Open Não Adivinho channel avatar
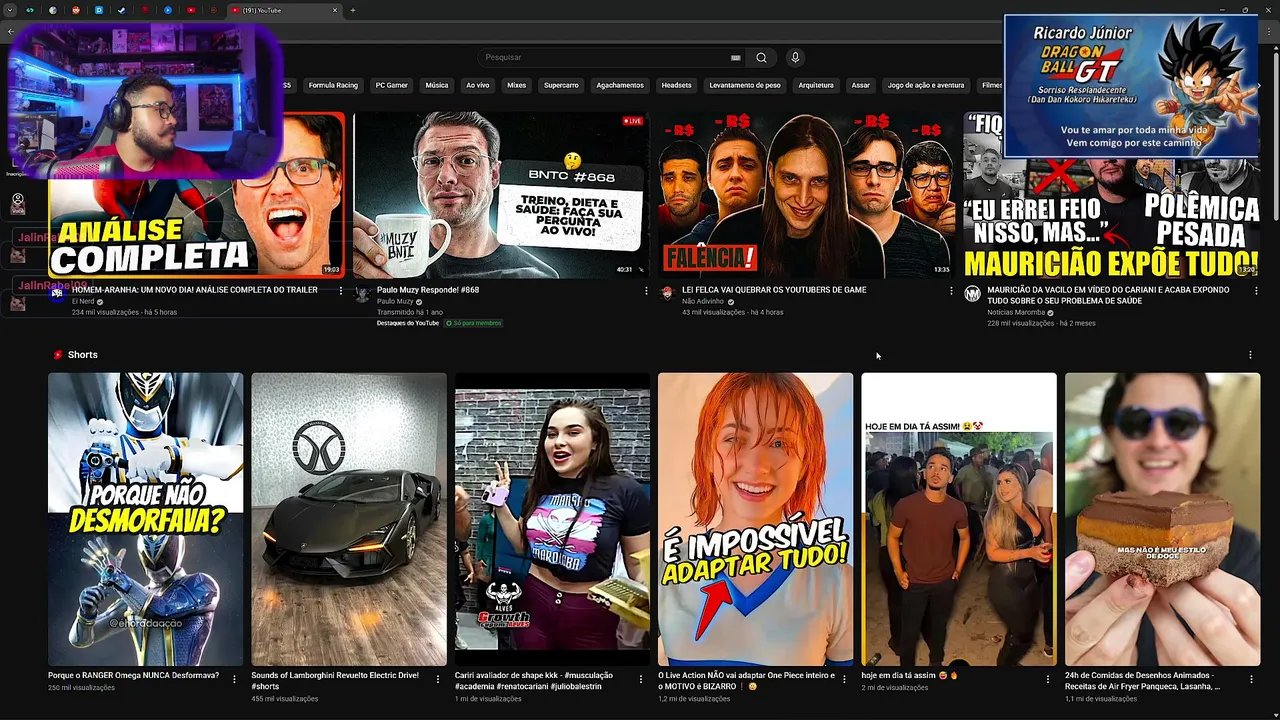 point(667,293)
